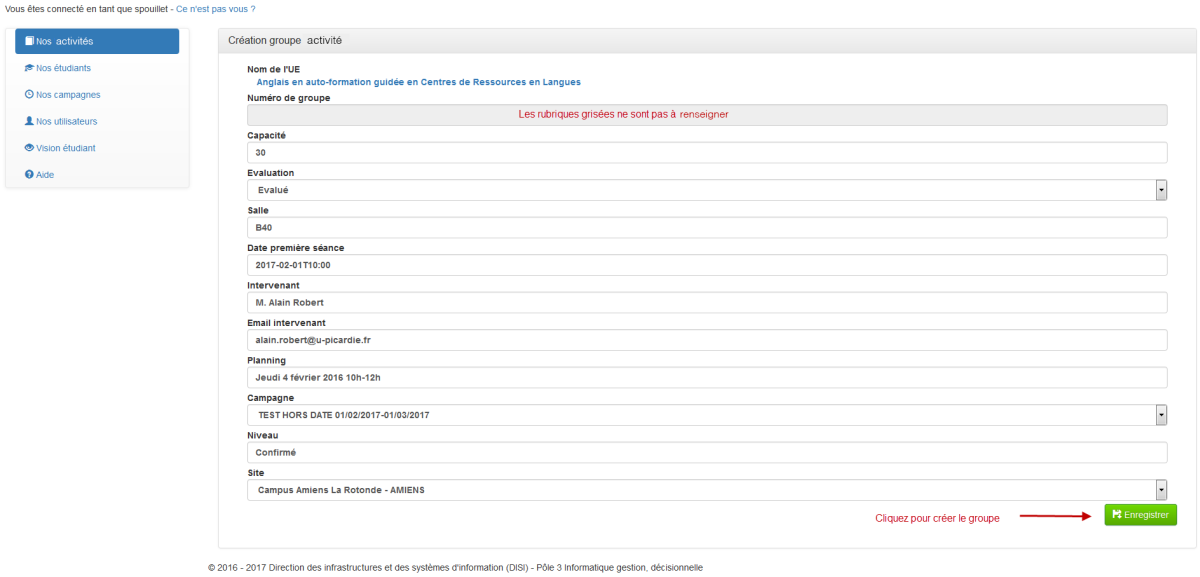Click the question mark icon beside Aide
This screenshot has width=1200, height=577.
29,174
